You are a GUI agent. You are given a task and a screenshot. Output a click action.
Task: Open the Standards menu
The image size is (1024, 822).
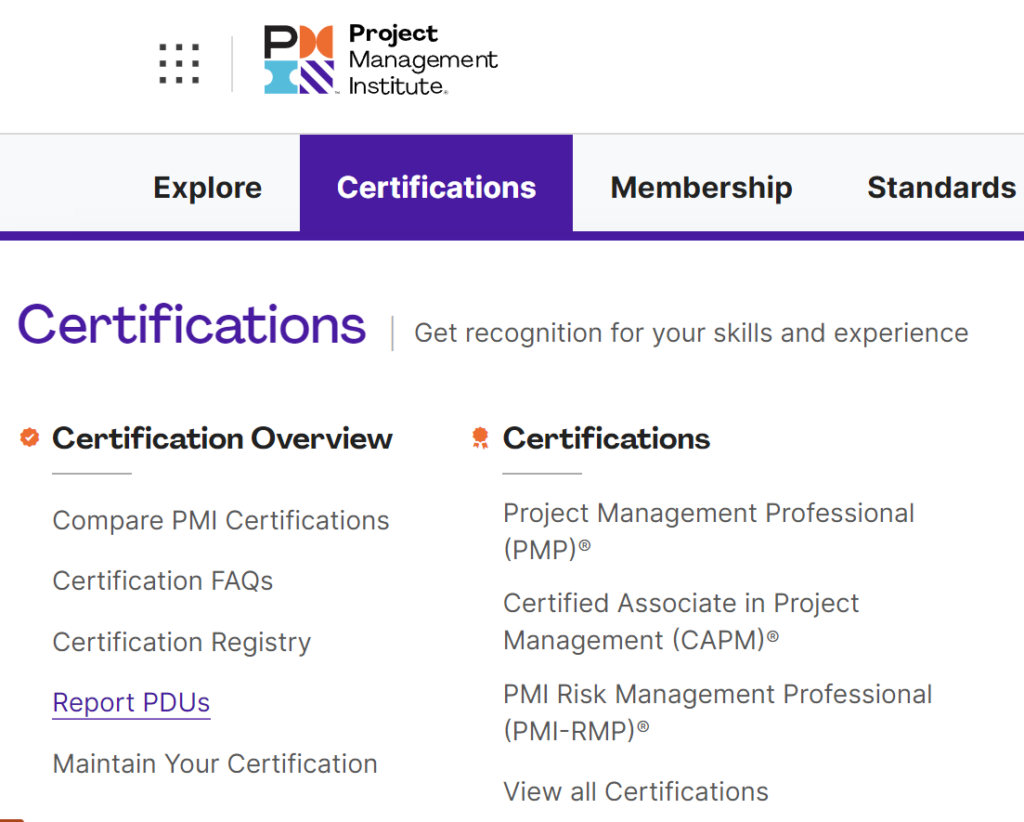coord(942,187)
